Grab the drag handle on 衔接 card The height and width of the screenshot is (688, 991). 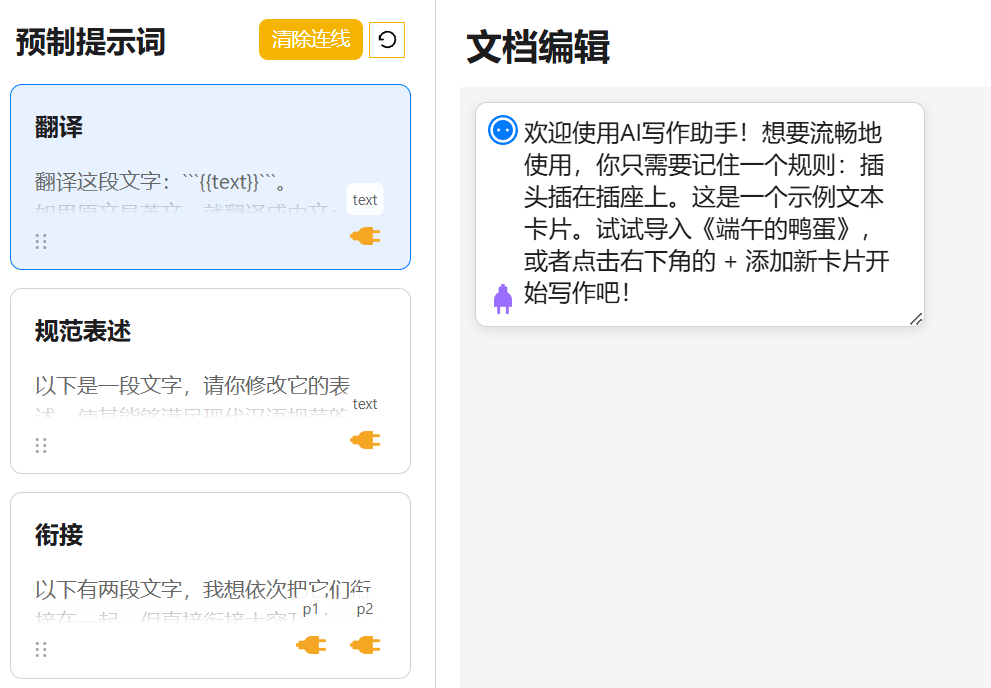[x=41, y=649]
